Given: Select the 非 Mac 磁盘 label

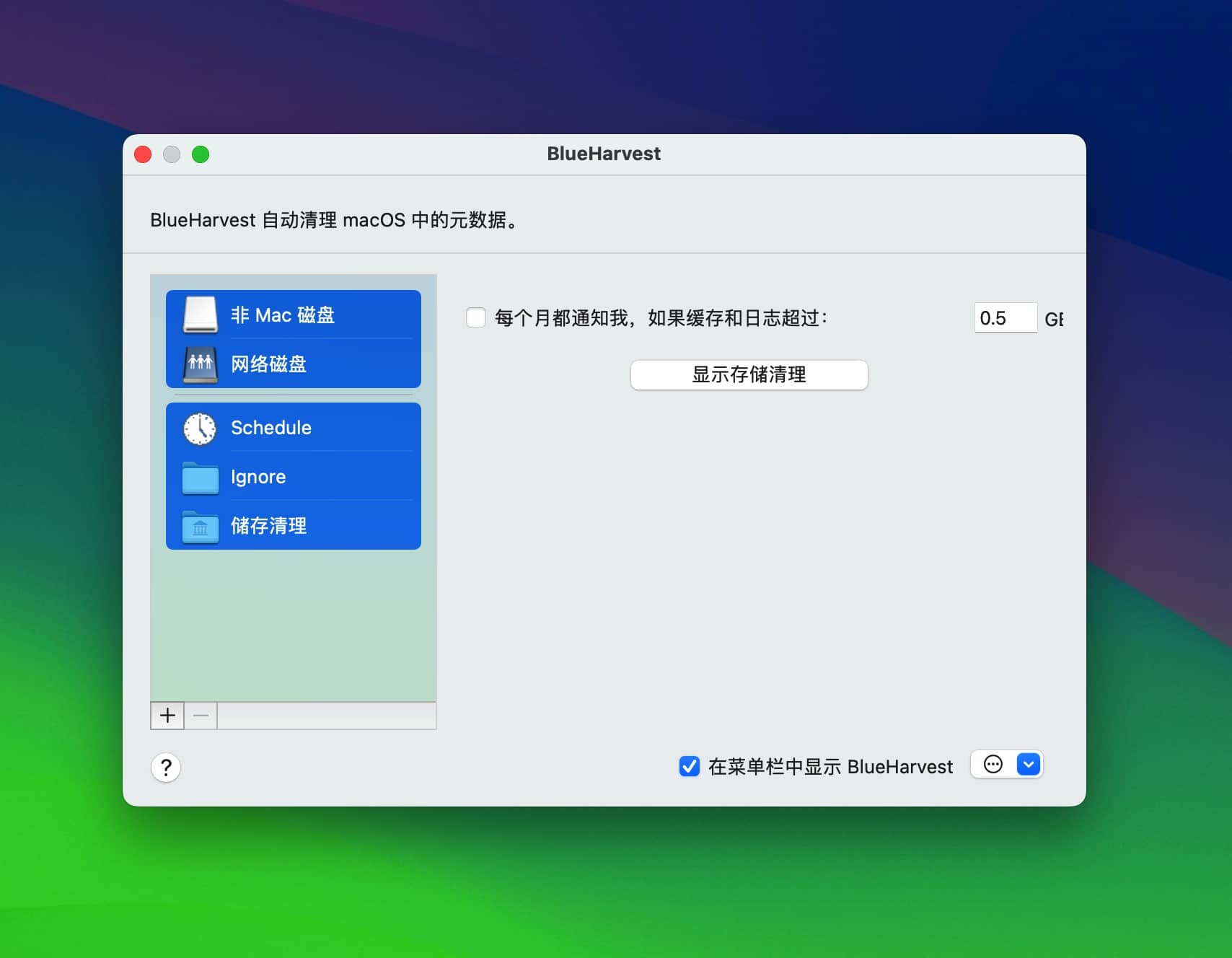Looking at the screenshot, I should (283, 315).
